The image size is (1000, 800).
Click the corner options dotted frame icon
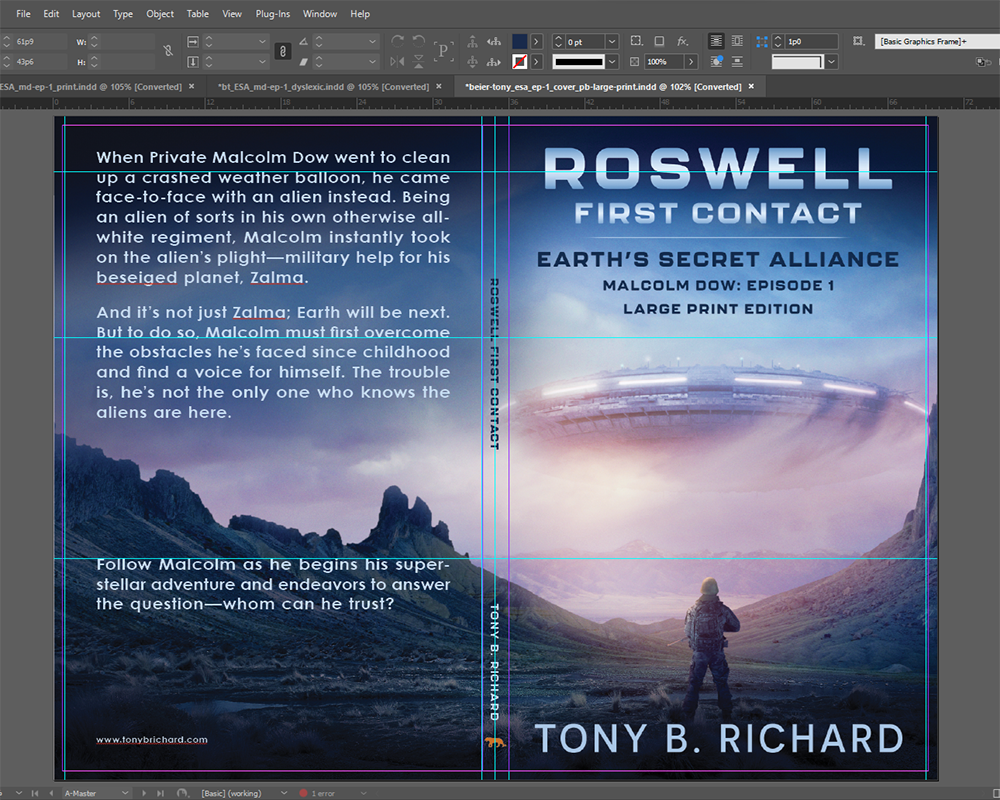[x=636, y=41]
